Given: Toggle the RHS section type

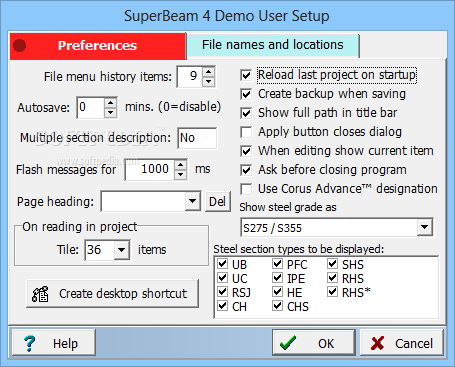Looking at the screenshot, I should (x=332, y=278).
